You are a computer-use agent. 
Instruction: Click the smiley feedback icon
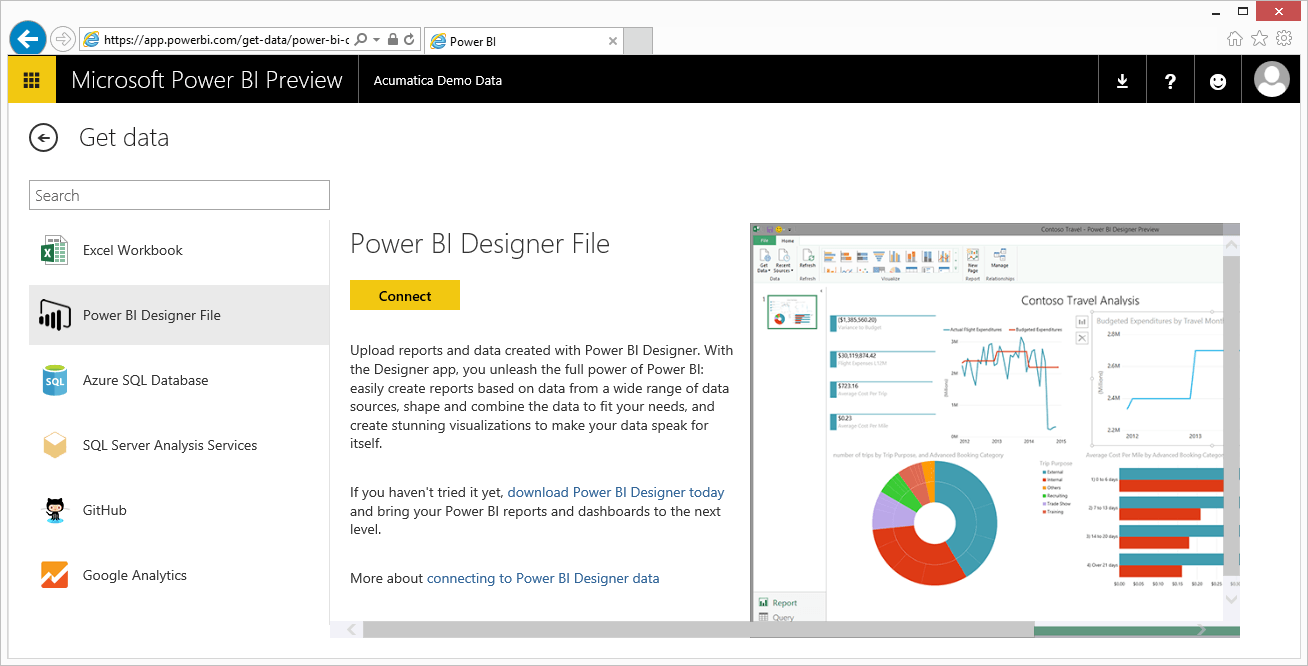click(1218, 82)
